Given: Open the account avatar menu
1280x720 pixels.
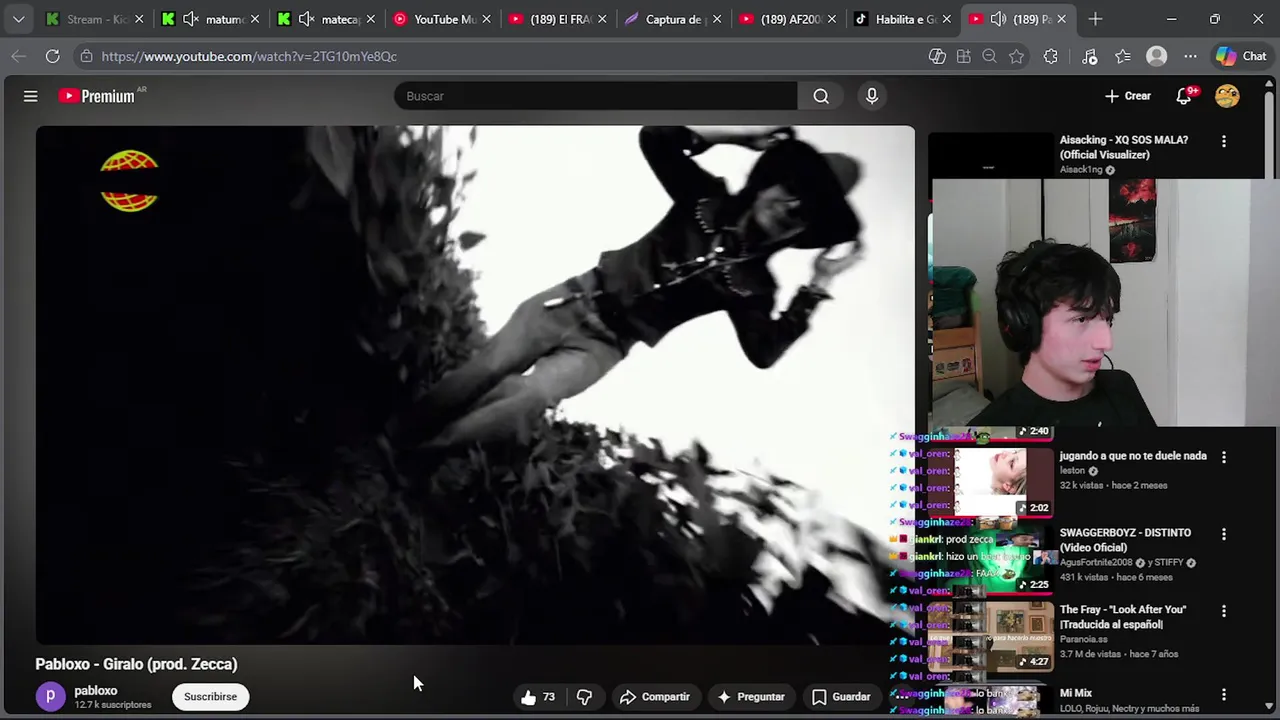Looking at the screenshot, I should point(1227,96).
